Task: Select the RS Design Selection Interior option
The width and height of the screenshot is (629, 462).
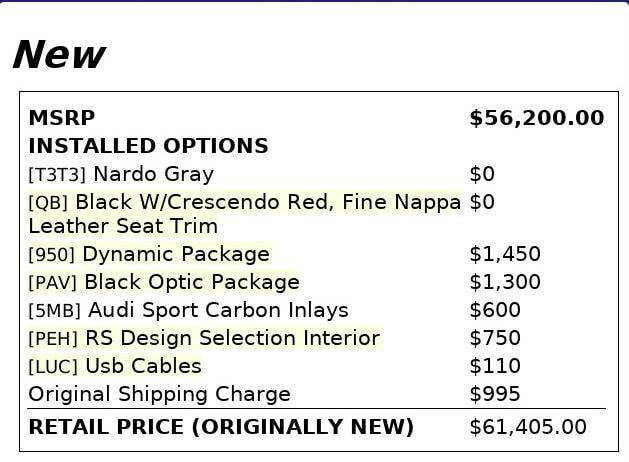Action: pos(232,338)
